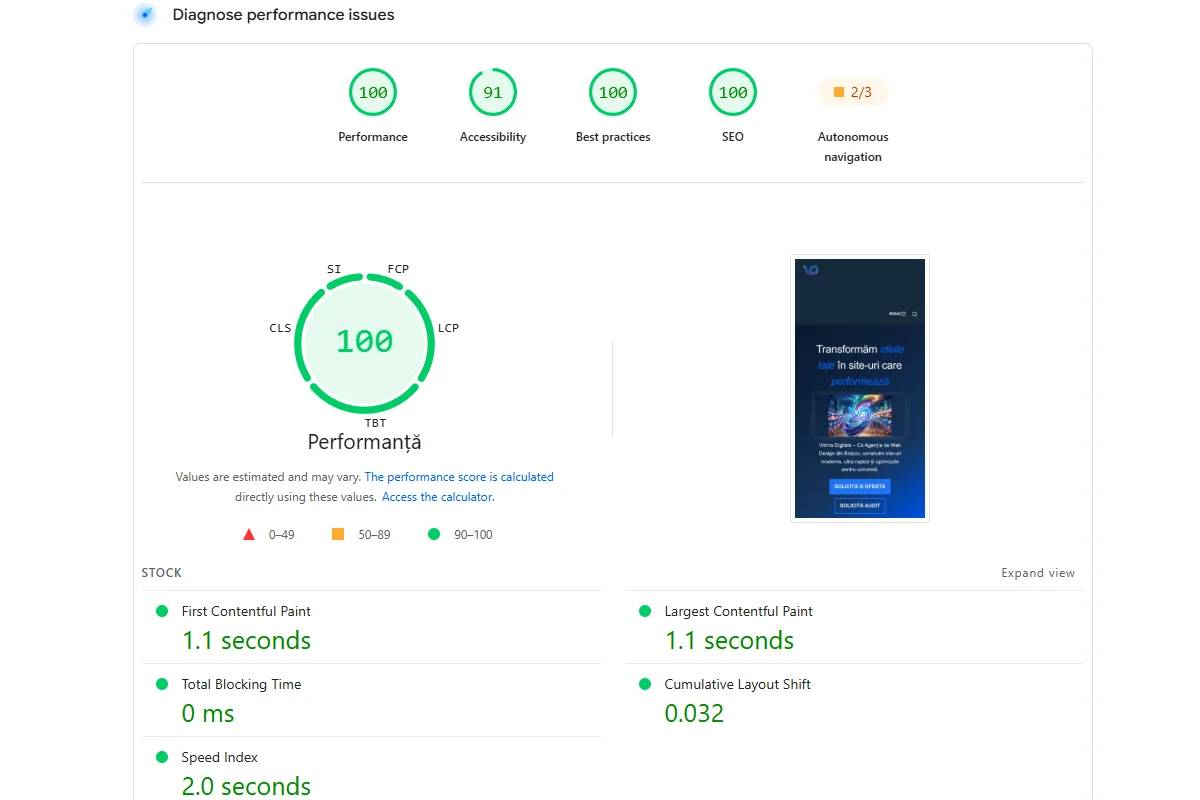Expand the Largest Contentful Paint metric
Viewport: 1200px width, 800px height.
tap(854, 627)
